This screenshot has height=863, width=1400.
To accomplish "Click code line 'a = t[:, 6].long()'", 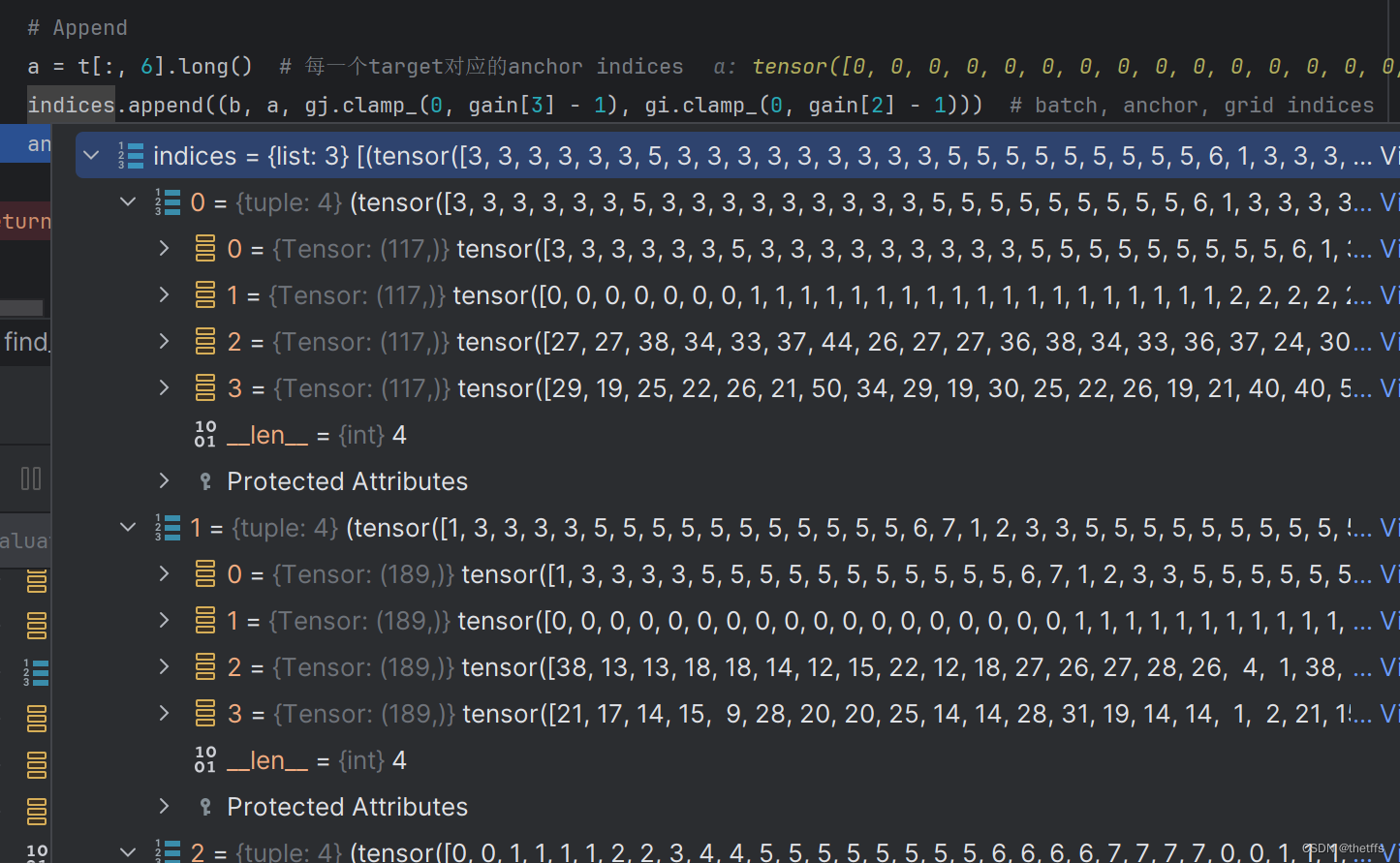I will [140, 66].
